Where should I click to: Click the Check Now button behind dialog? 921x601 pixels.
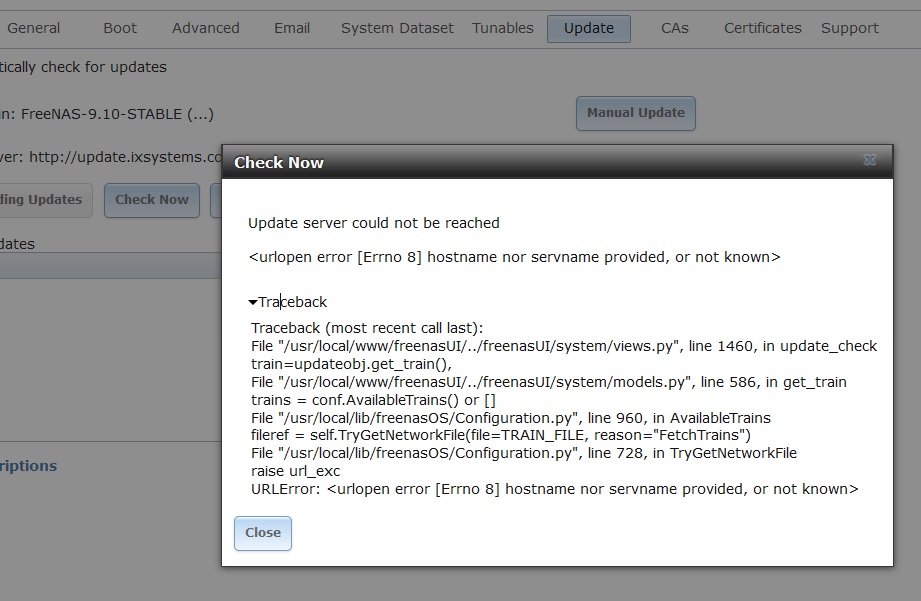[152, 200]
